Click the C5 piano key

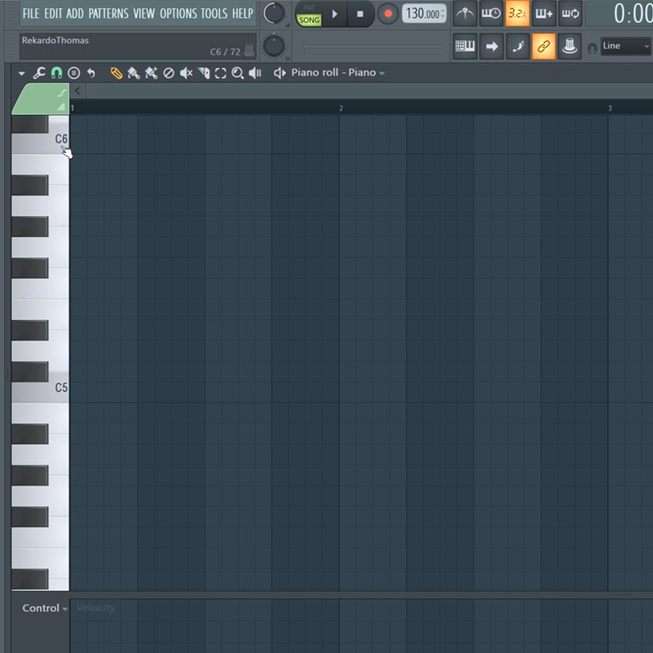(40, 388)
